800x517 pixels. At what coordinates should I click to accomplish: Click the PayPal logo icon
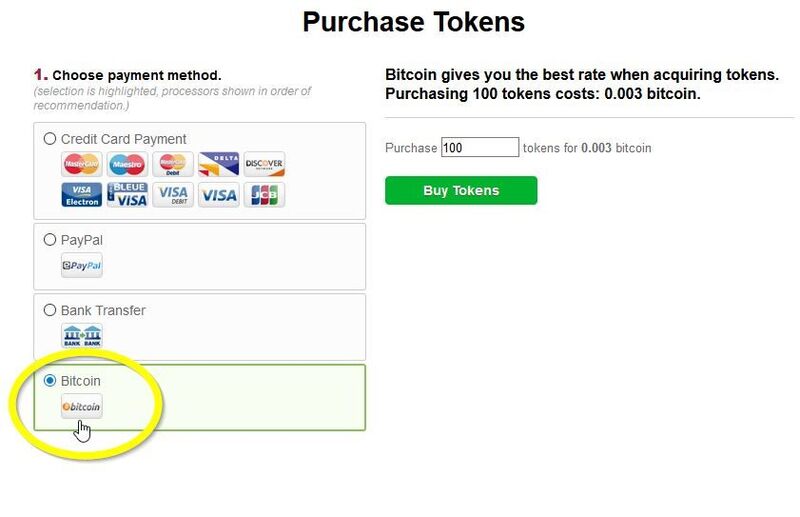point(82,265)
